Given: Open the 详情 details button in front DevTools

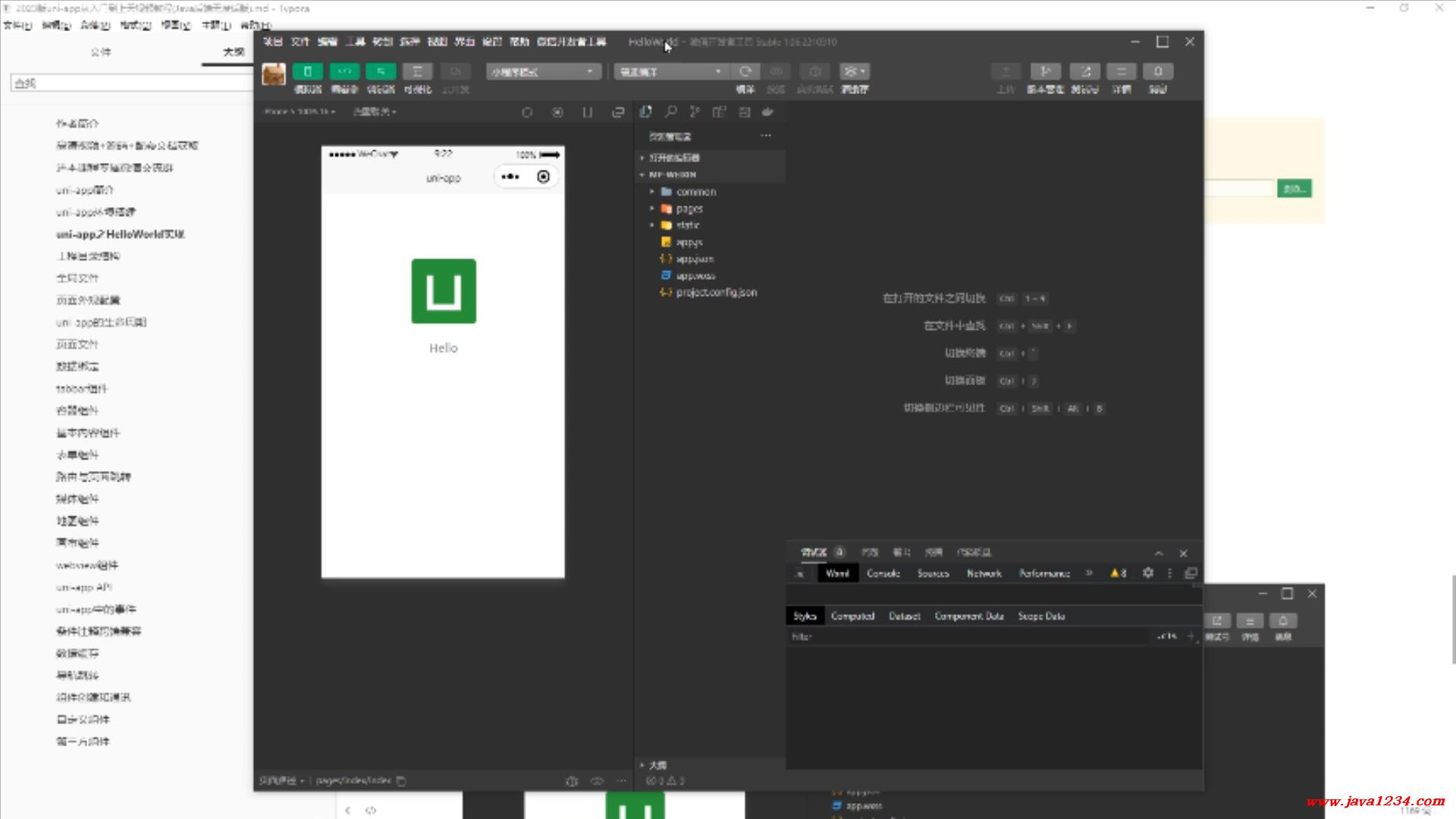Looking at the screenshot, I should pyautogui.click(x=1121, y=71).
